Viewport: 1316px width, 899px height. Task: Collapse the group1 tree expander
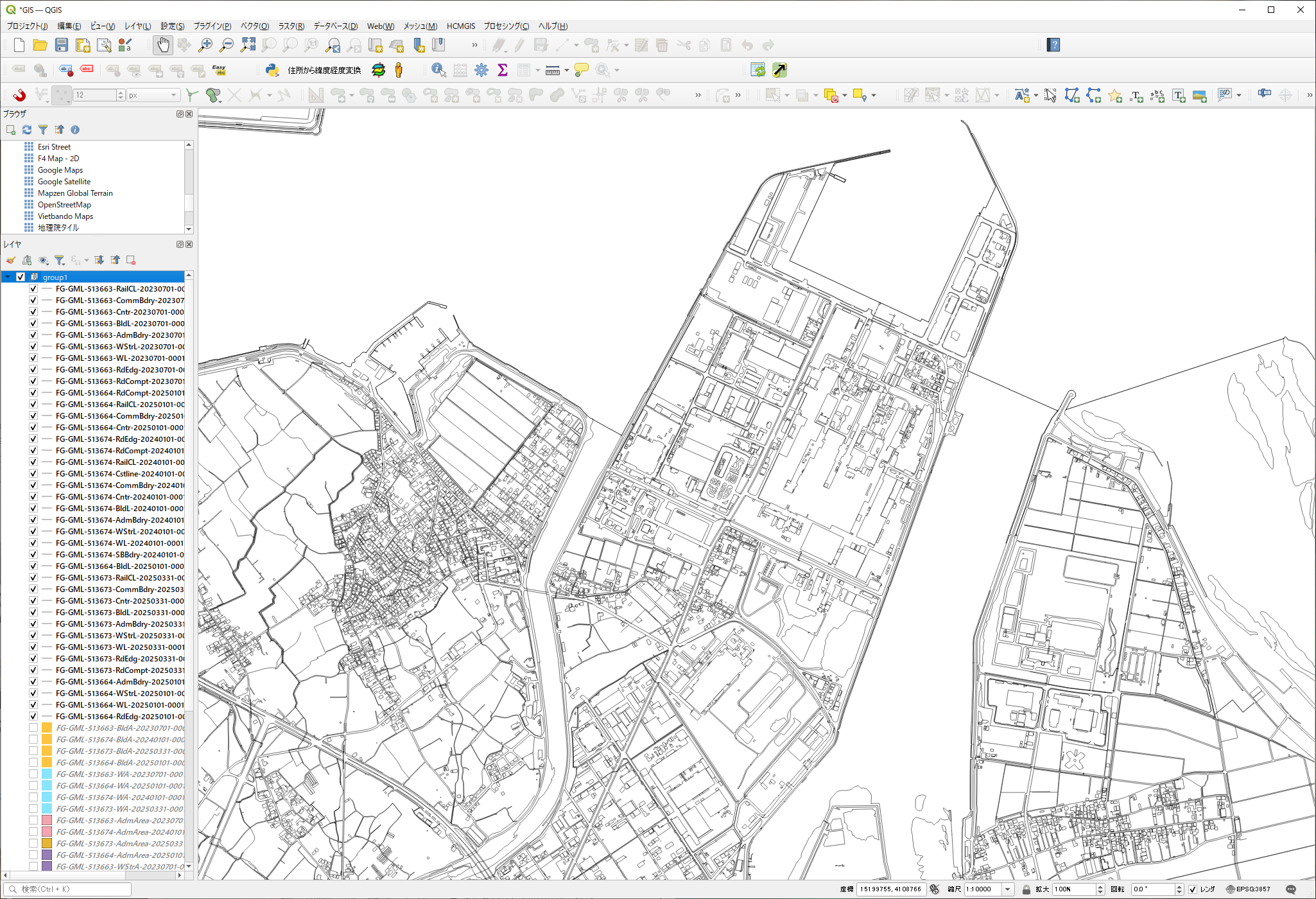(x=8, y=277)
